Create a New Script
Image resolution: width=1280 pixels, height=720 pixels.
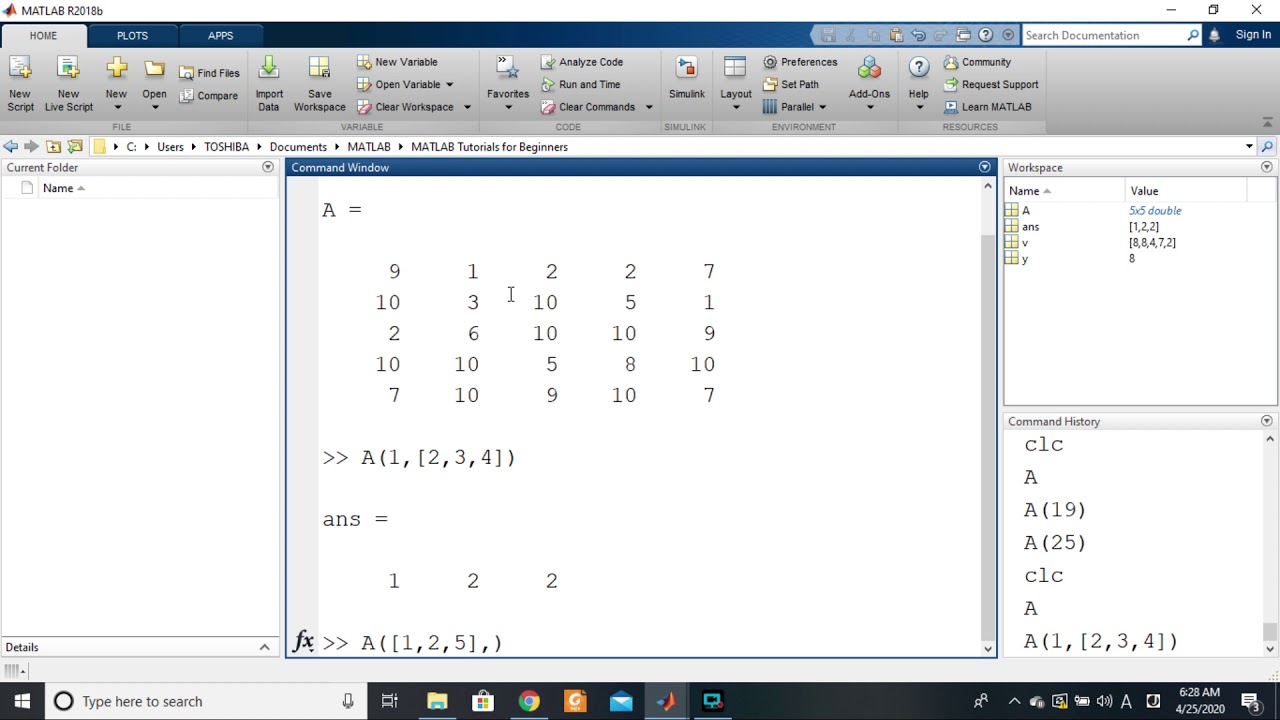coord(20,84)
